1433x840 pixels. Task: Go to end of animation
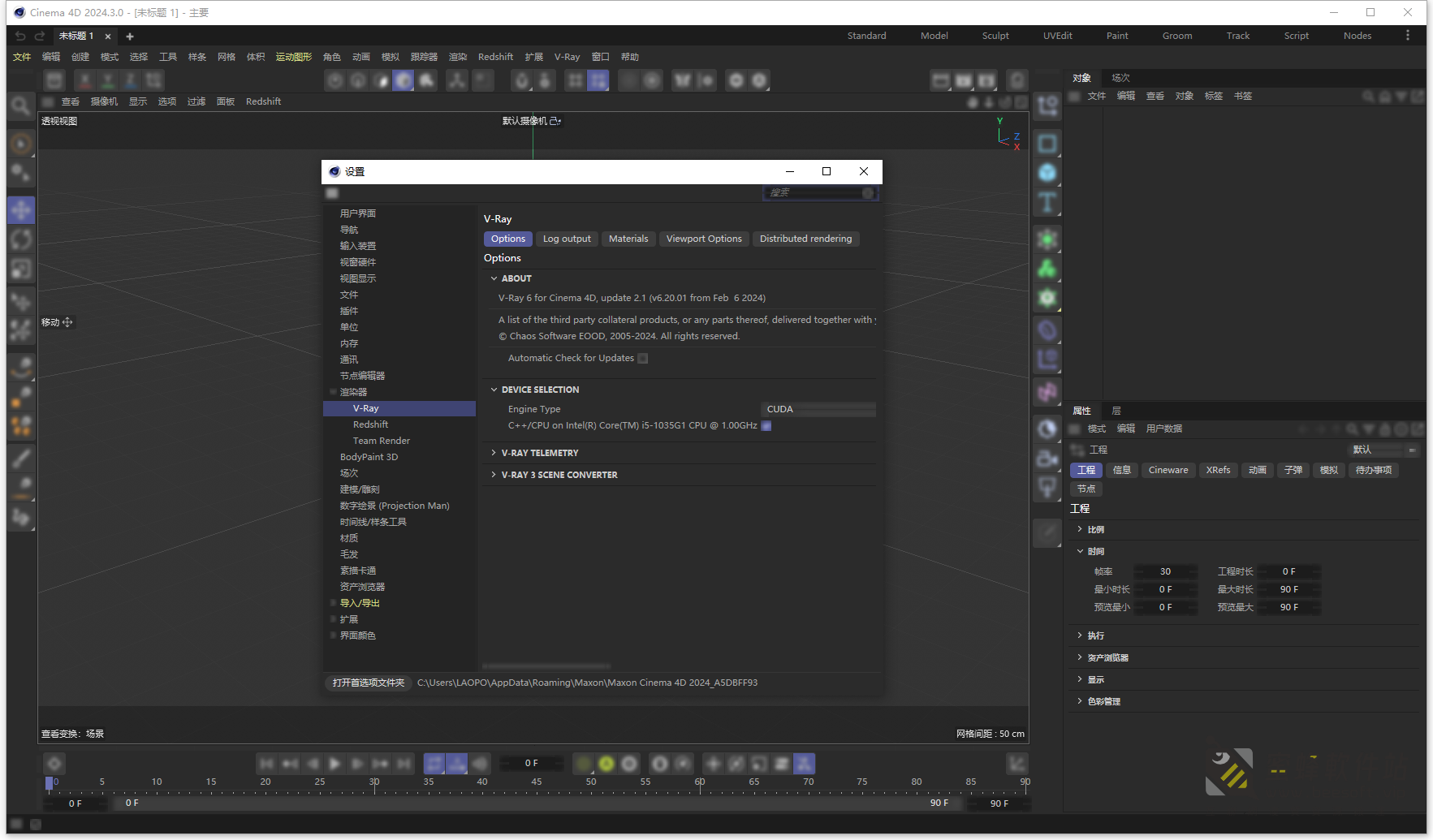point(404,764)
